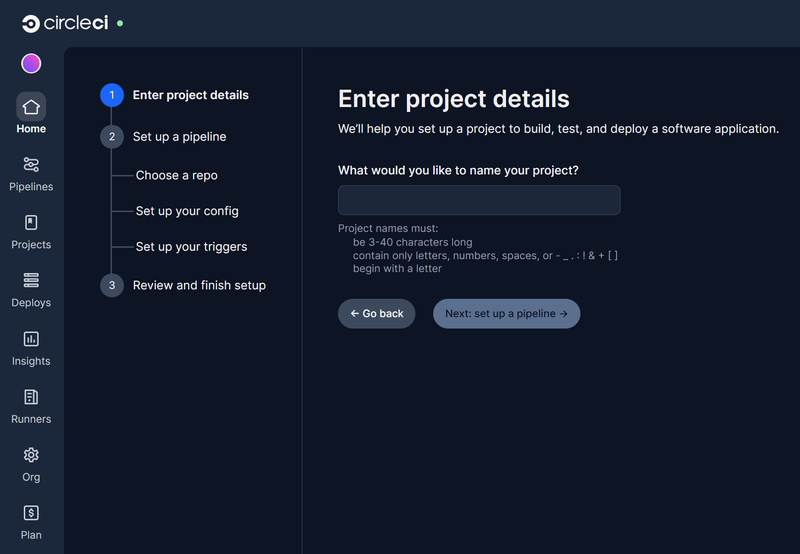The image size is (800, 554).
Task: Open the Pipelines sidebar icon
Action: [31, 165]
